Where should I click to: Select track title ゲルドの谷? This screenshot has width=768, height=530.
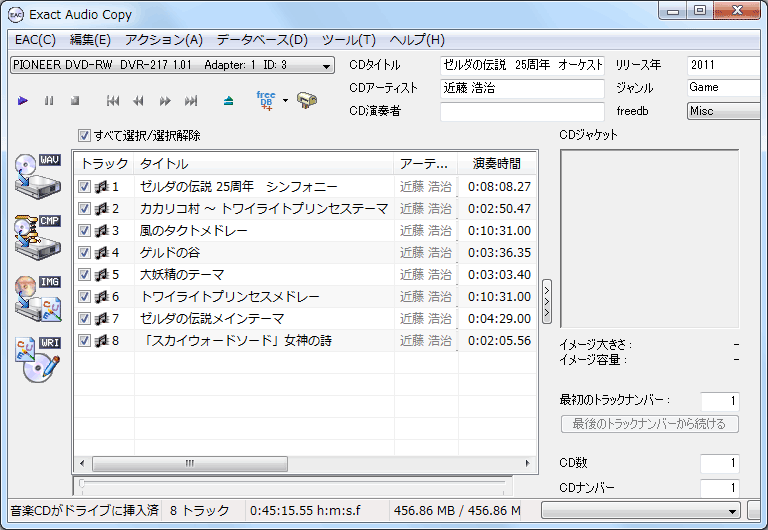[x=170, y=253]
